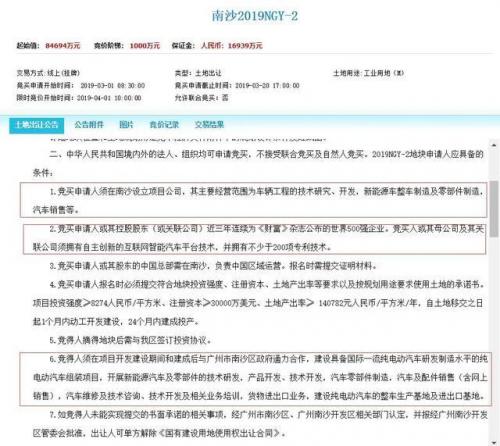This screenshot has height=446, width=500.
Task: Click the scrollbar up arrow in announcement panel
Action: pyautogui.click(x=494, y=145)
